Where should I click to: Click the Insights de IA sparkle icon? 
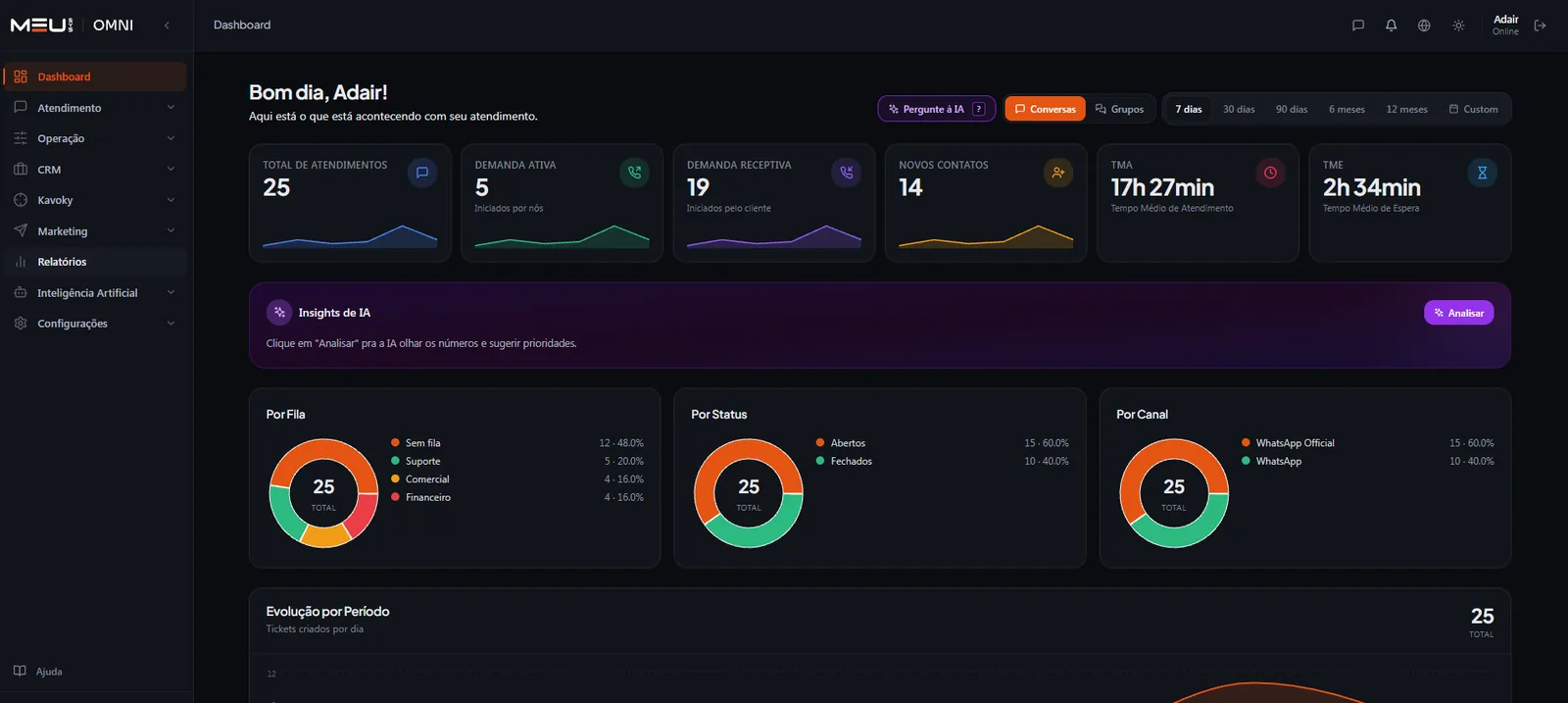click(x=279, y=313)
